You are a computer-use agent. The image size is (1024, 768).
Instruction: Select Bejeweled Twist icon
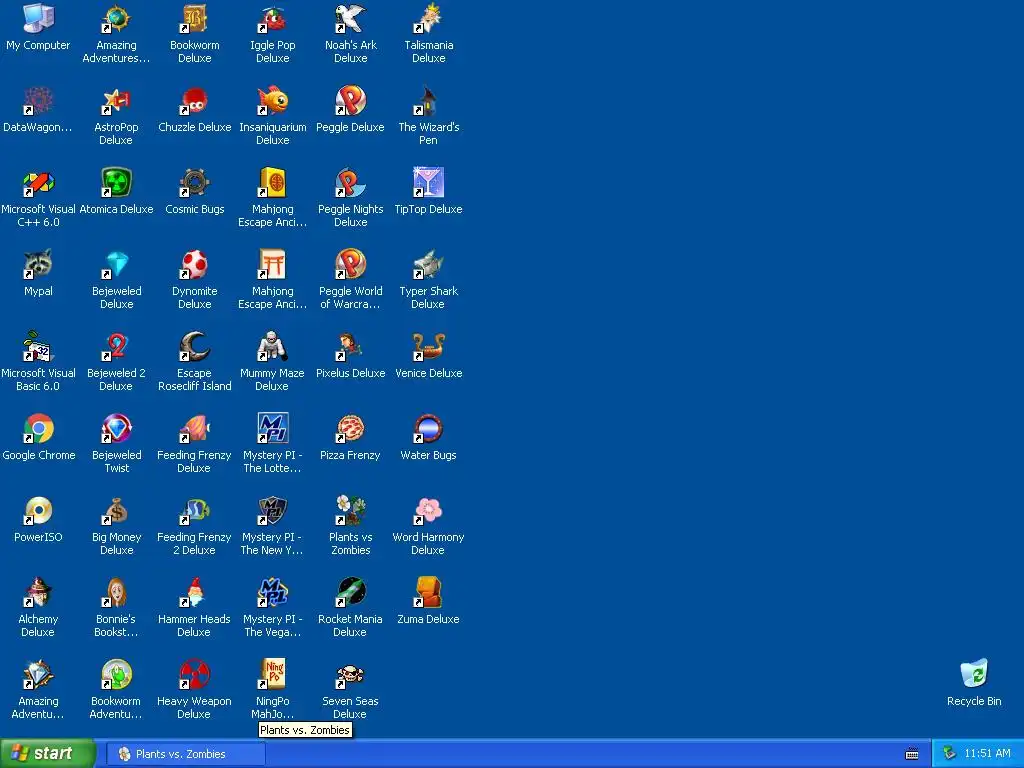click(x=116, y=429)
